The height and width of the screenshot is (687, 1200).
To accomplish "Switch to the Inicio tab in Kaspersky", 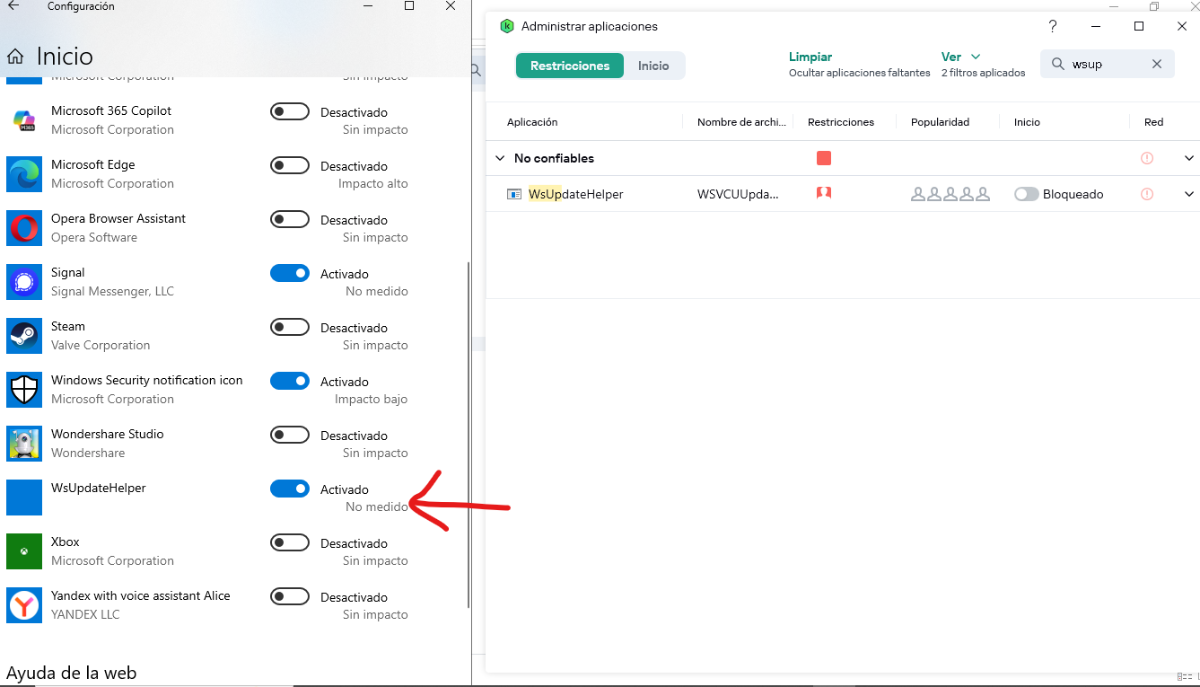I will point(654,66).
